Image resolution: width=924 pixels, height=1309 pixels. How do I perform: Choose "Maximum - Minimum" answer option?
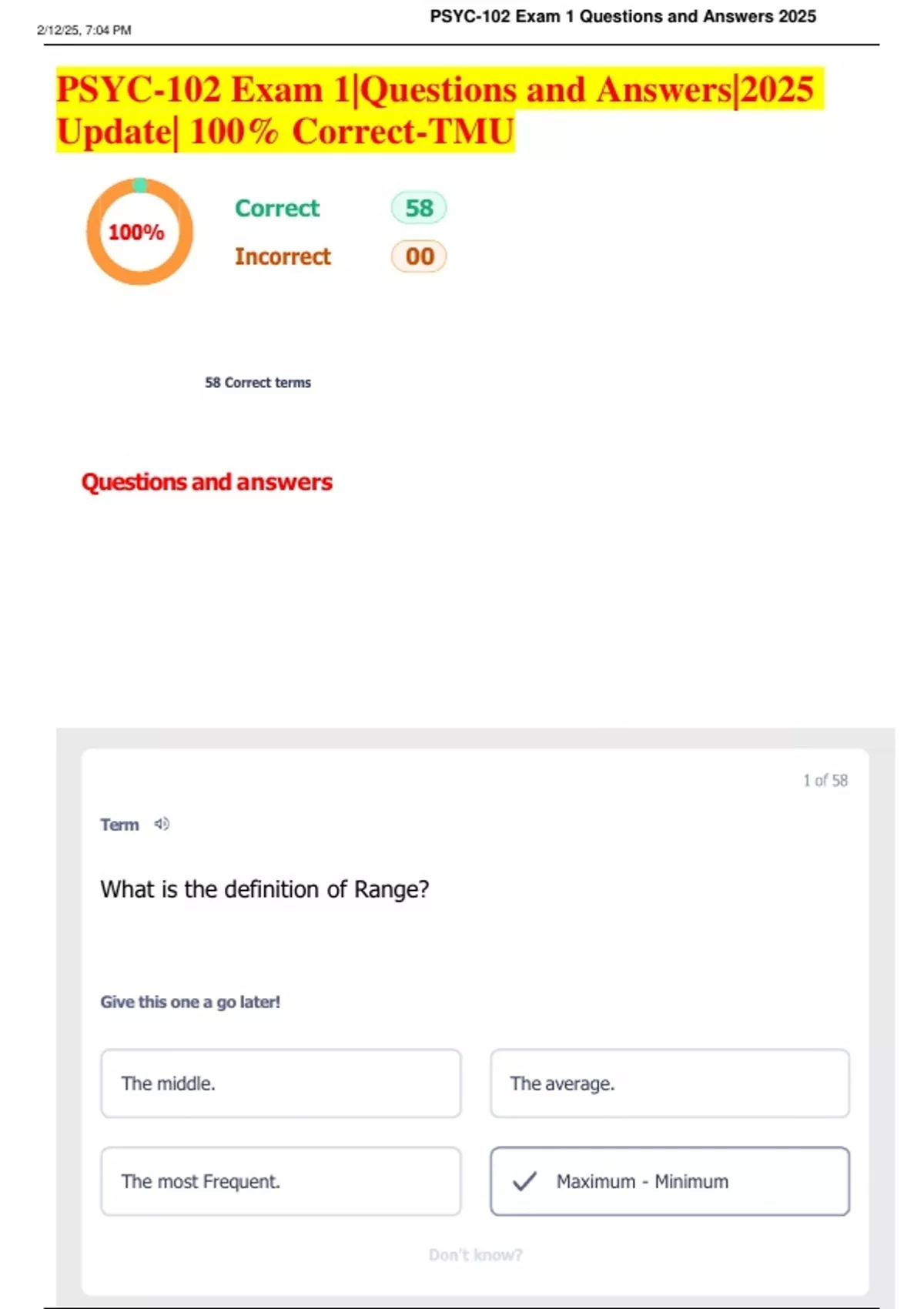click(669, 1181)
